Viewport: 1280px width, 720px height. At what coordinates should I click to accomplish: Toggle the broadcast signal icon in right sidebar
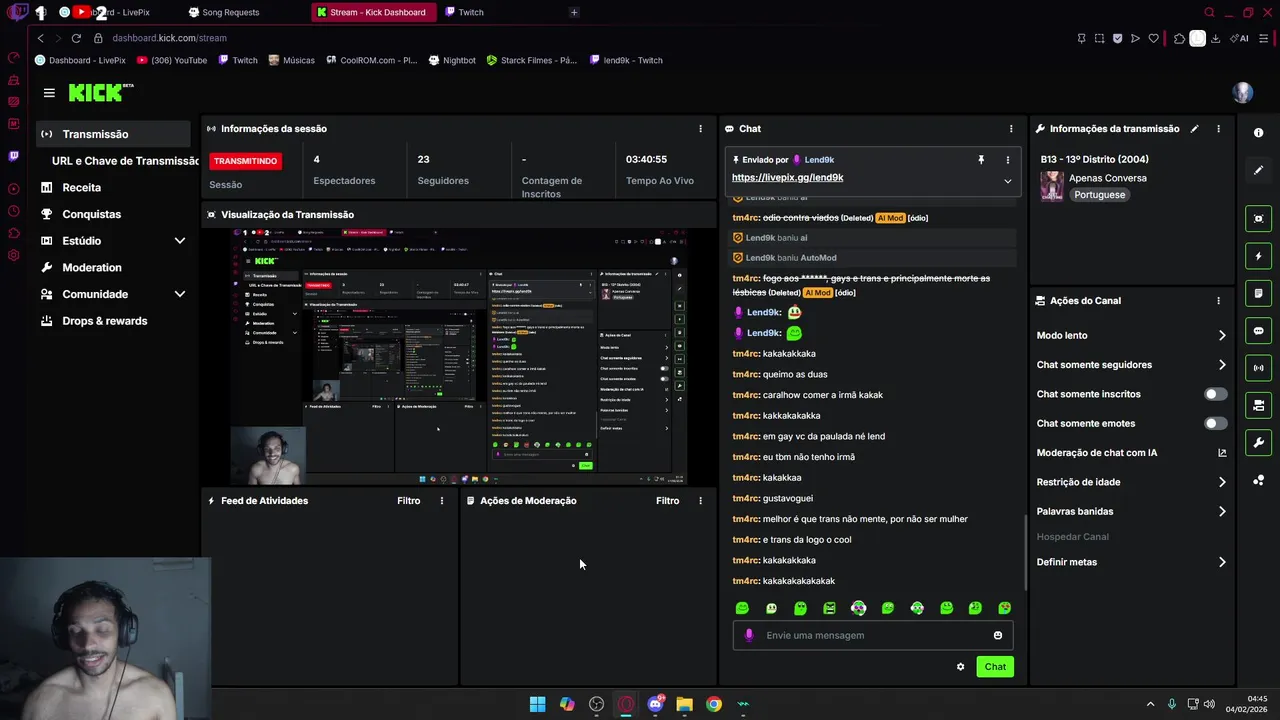(1258, 368)
